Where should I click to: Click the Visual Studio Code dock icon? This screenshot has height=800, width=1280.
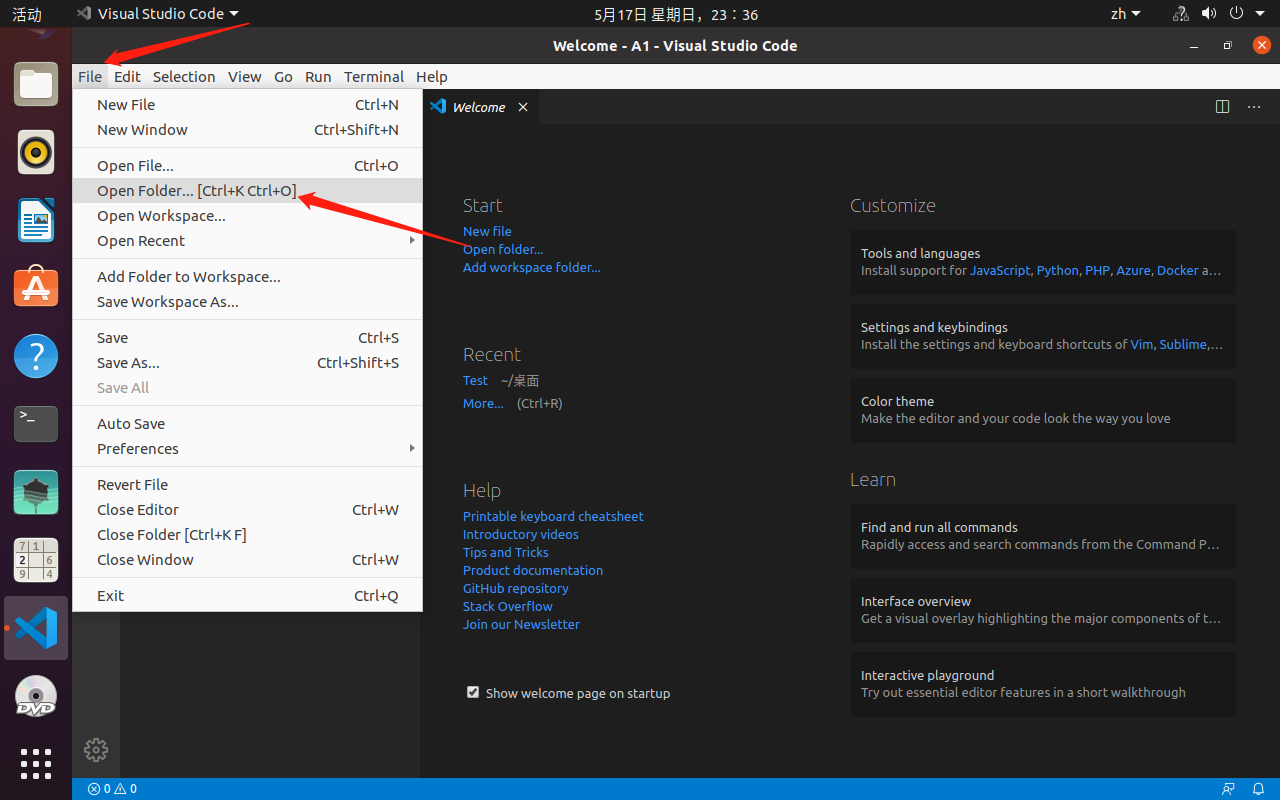click(36, 628)
